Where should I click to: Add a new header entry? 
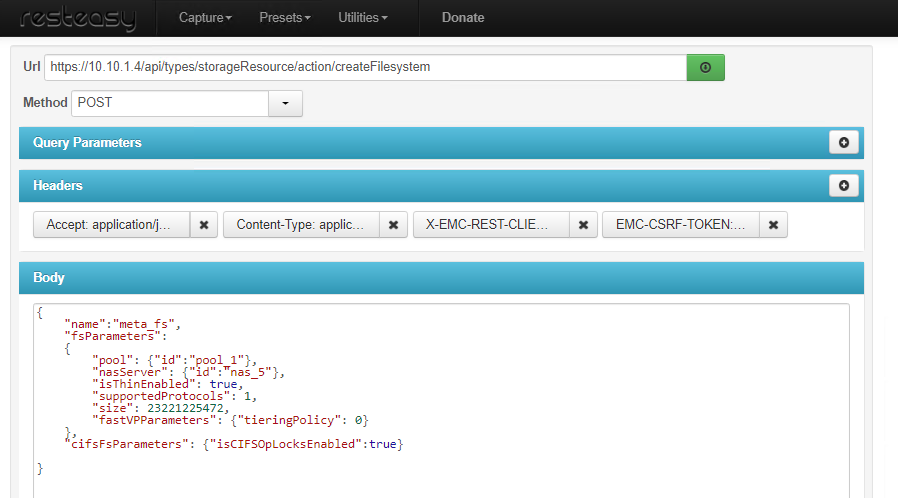coord(843,186)
